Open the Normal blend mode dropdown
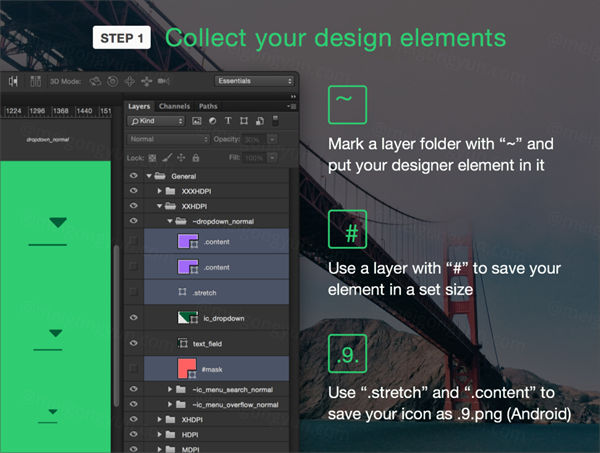 tap(167, 139)
